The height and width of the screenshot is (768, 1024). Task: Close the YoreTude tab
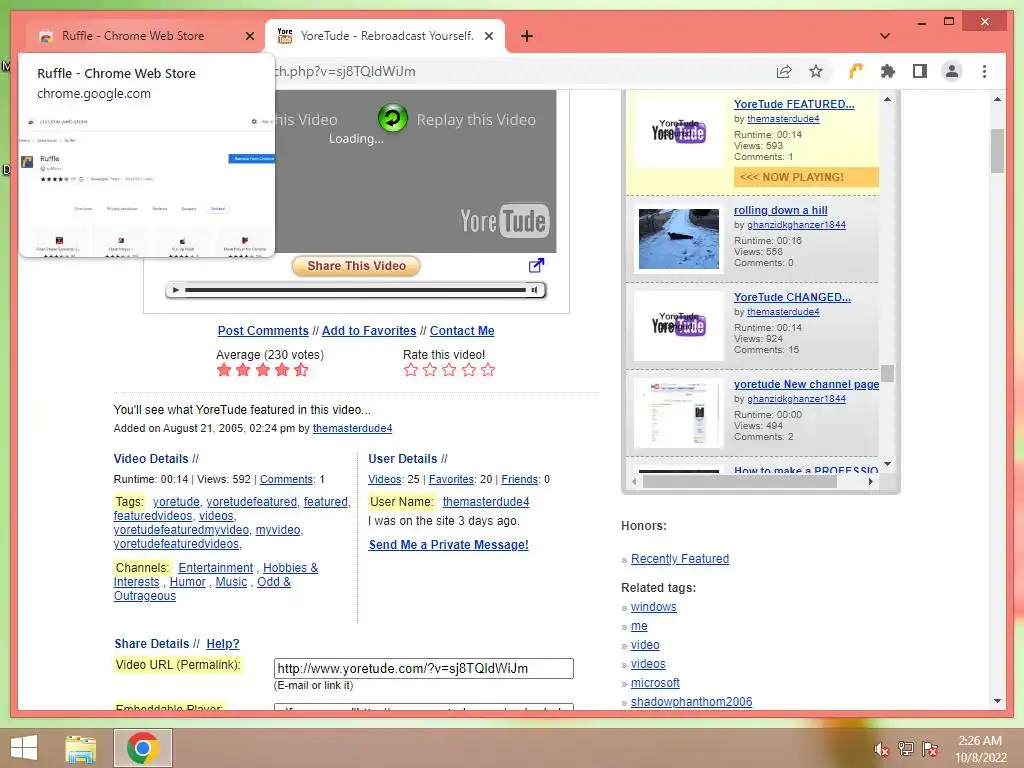tap(488, 36)
